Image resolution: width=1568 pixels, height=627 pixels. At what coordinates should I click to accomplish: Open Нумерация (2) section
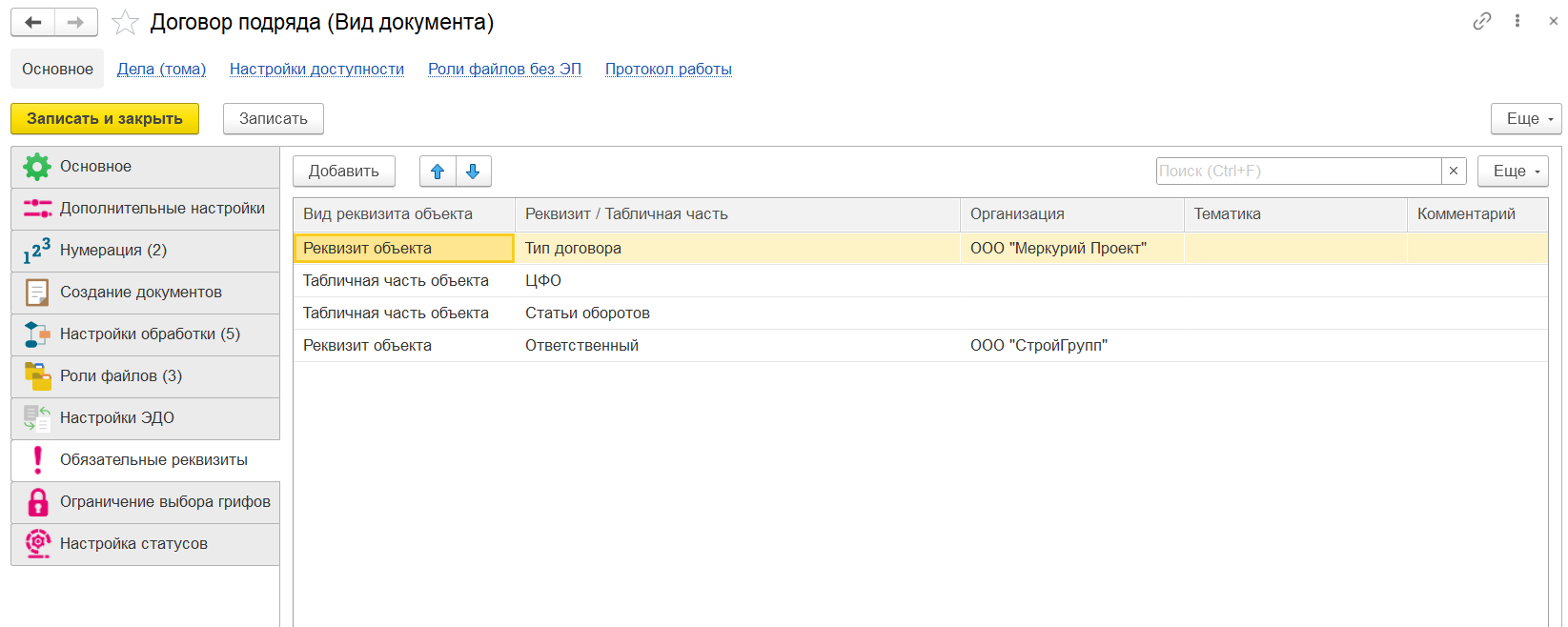click(146, 251)
